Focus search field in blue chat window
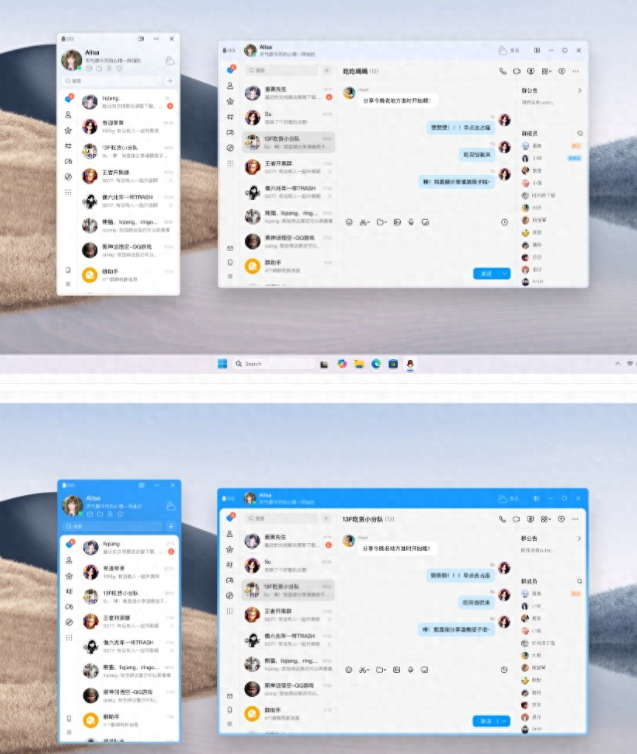 281,518
